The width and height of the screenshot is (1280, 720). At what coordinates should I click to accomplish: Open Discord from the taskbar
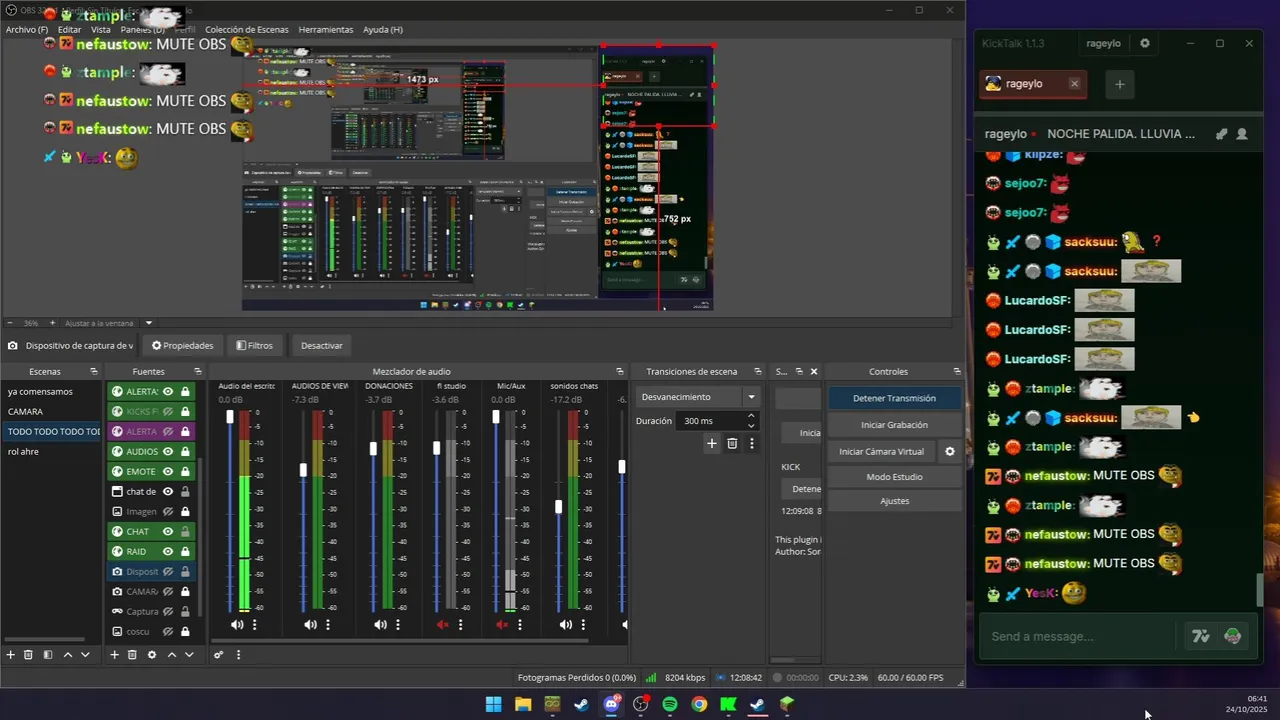coord(611,704)
